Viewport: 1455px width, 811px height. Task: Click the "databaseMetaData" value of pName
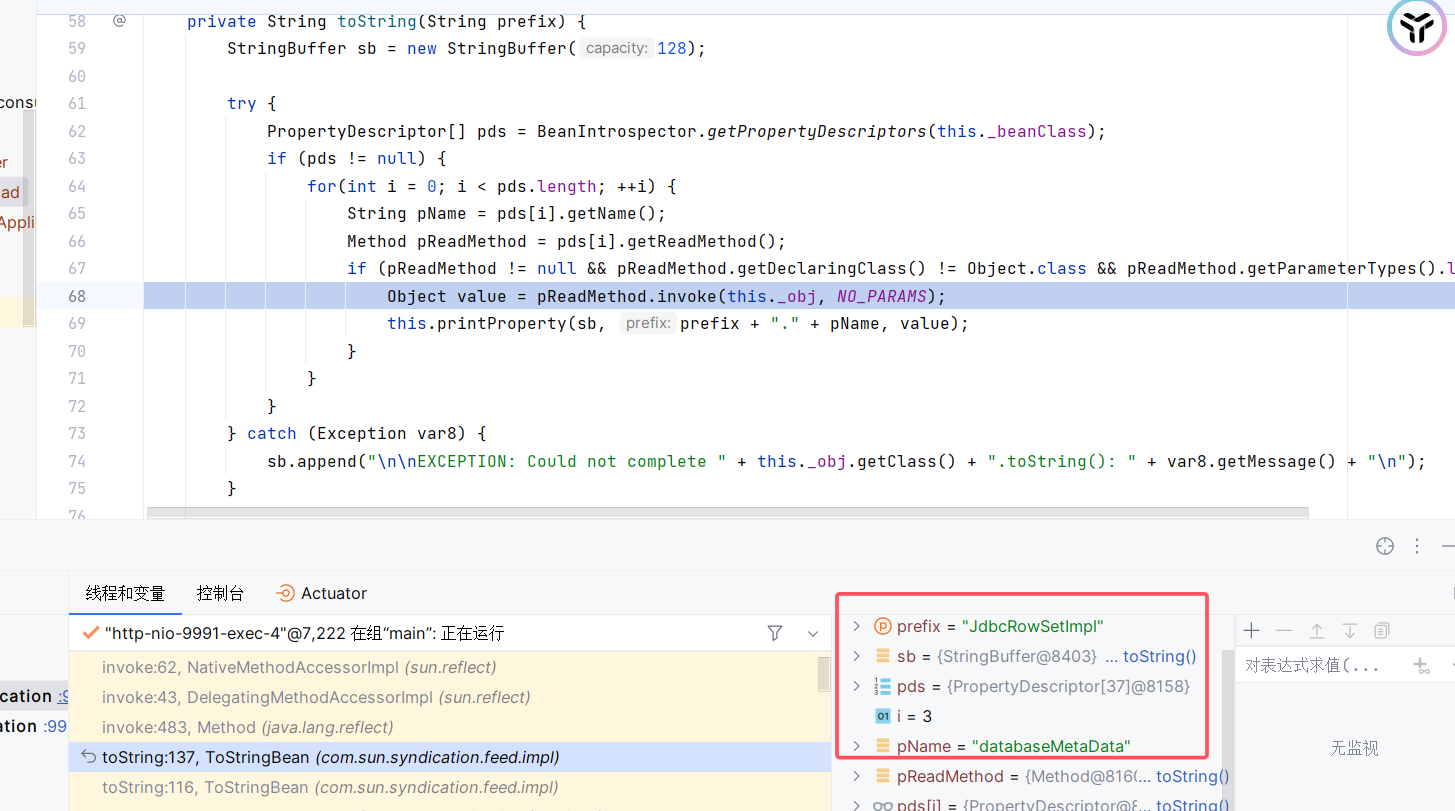point(1051,746)
